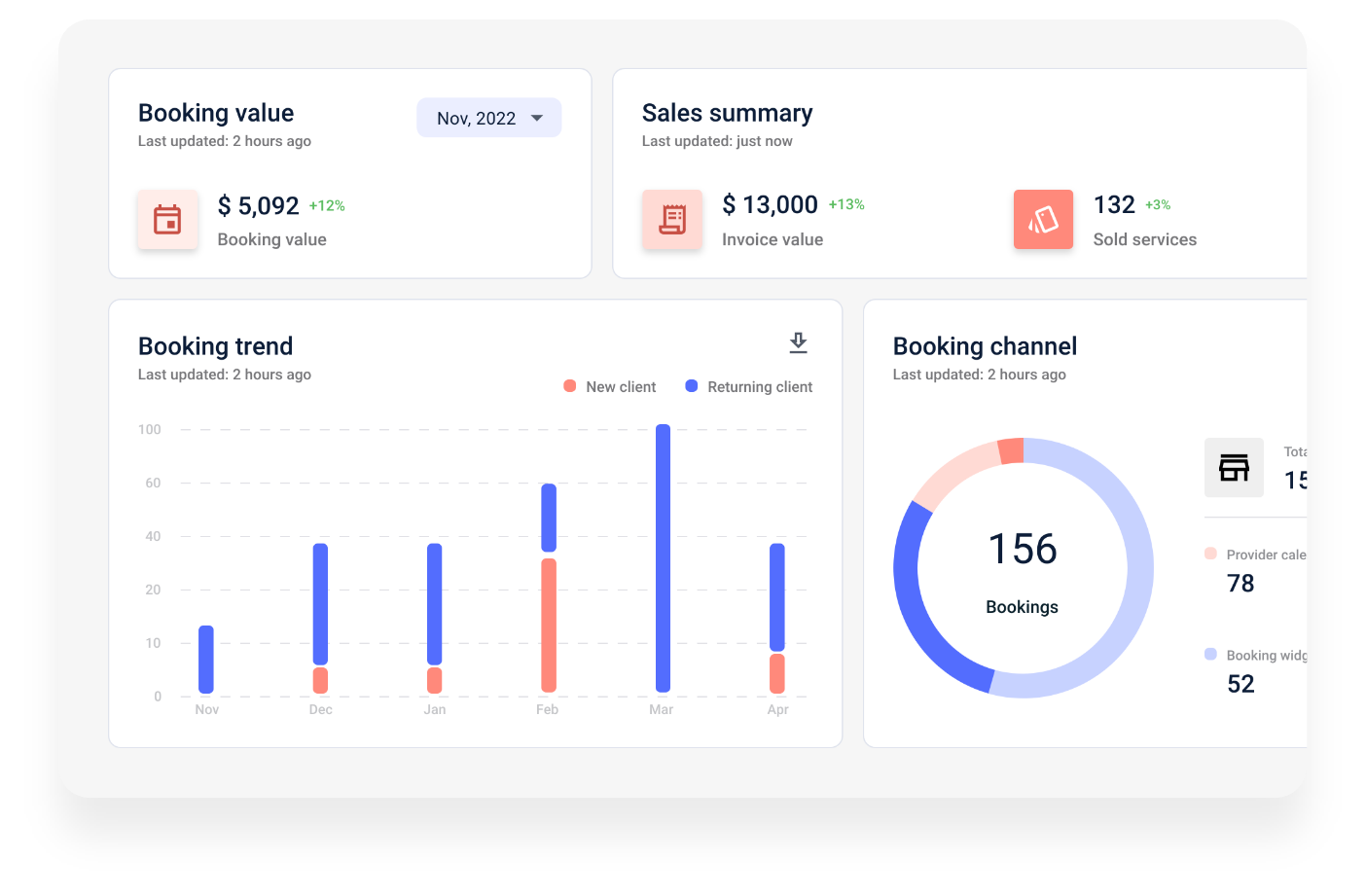This screenshot has height=896, width=1366.
Task: Click the tall March bar in chart
Action: 663,557
